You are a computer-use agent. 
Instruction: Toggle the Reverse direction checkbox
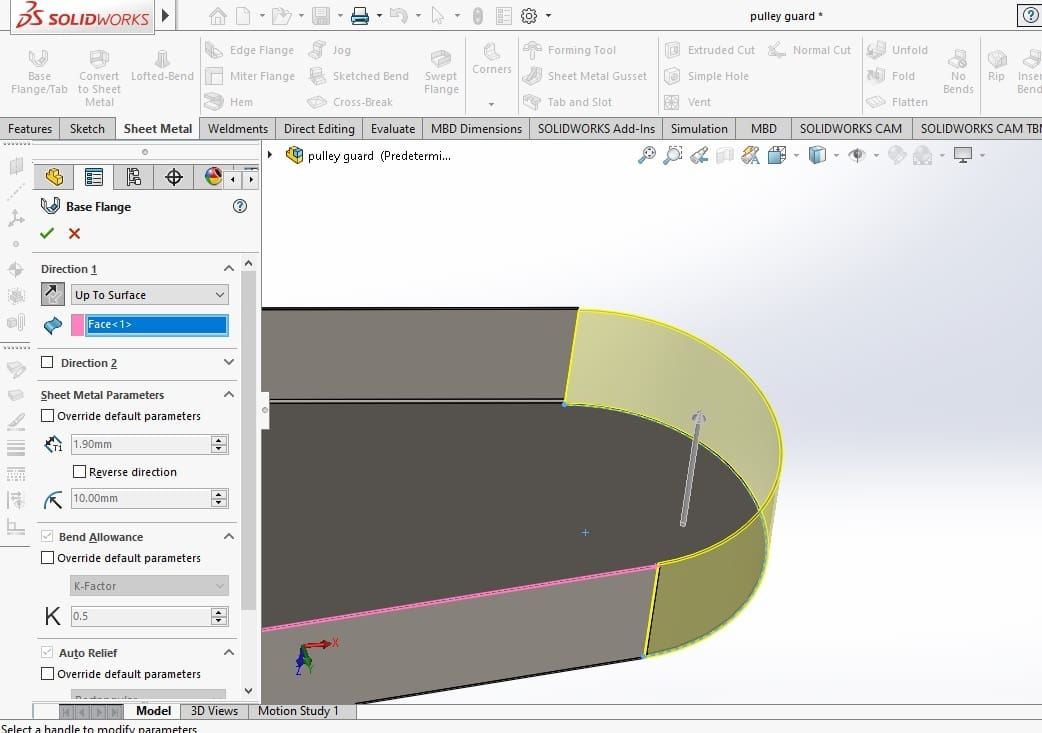point(79,471)
